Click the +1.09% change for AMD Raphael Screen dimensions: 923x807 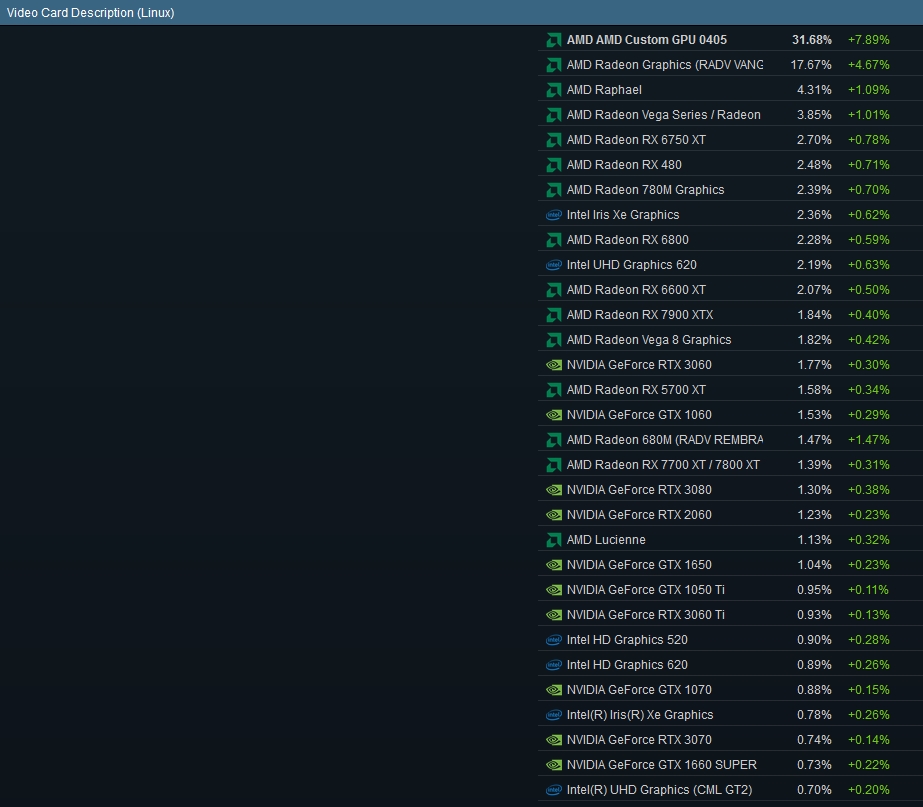tap(868, 90)
